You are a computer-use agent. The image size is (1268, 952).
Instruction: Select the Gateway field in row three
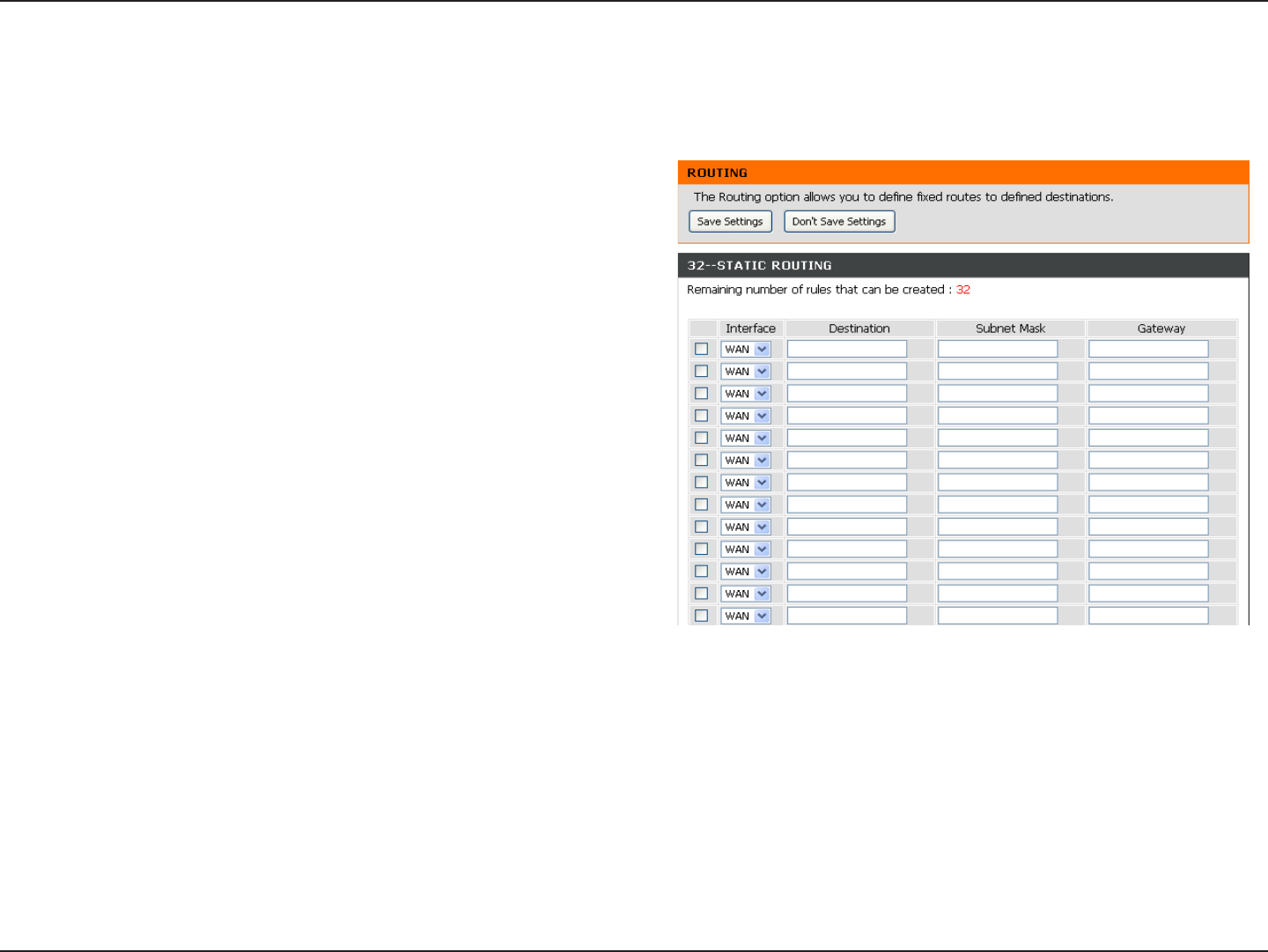click(1148, 394)
